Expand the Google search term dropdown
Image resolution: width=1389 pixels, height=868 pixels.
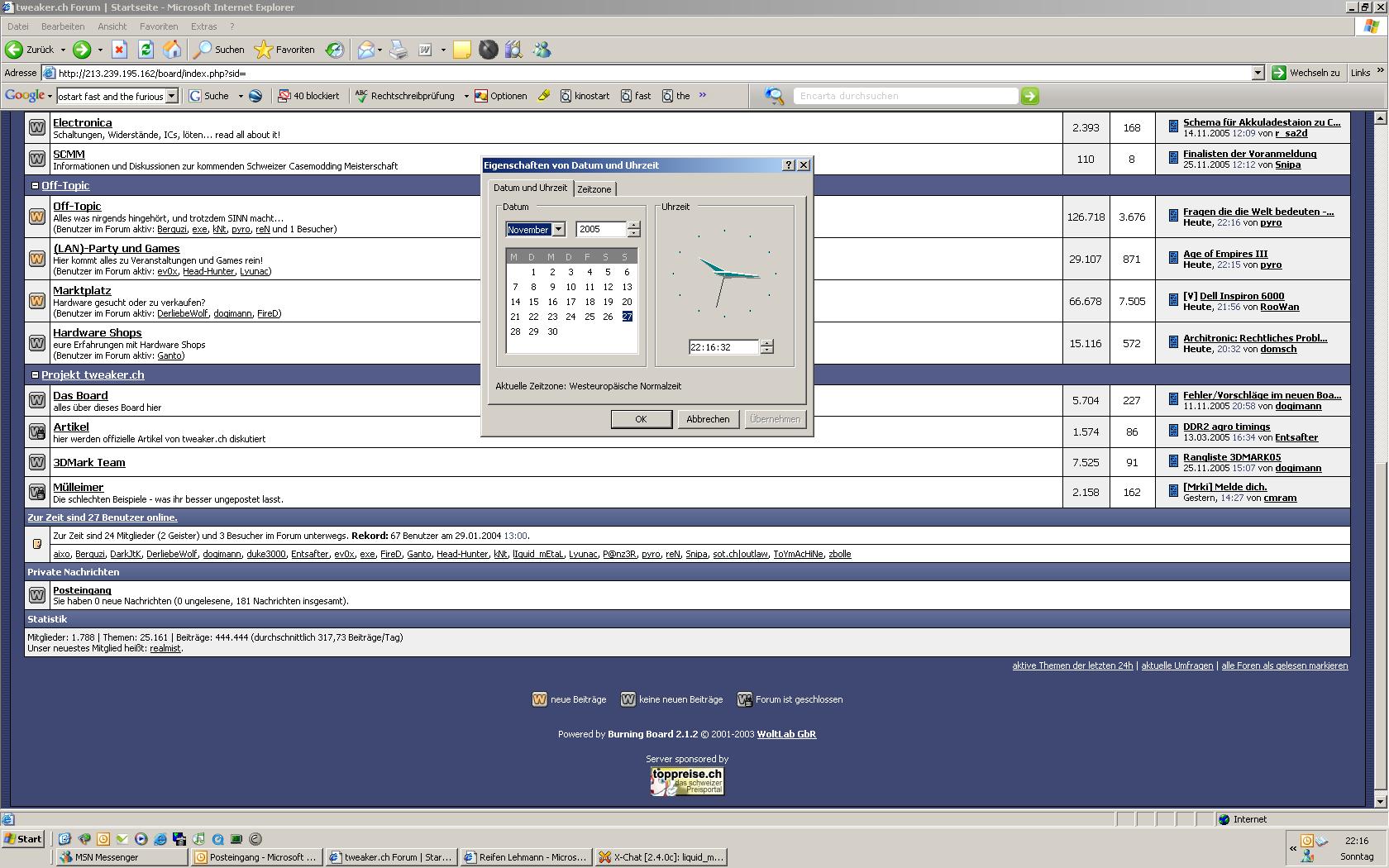coord(172,96)
